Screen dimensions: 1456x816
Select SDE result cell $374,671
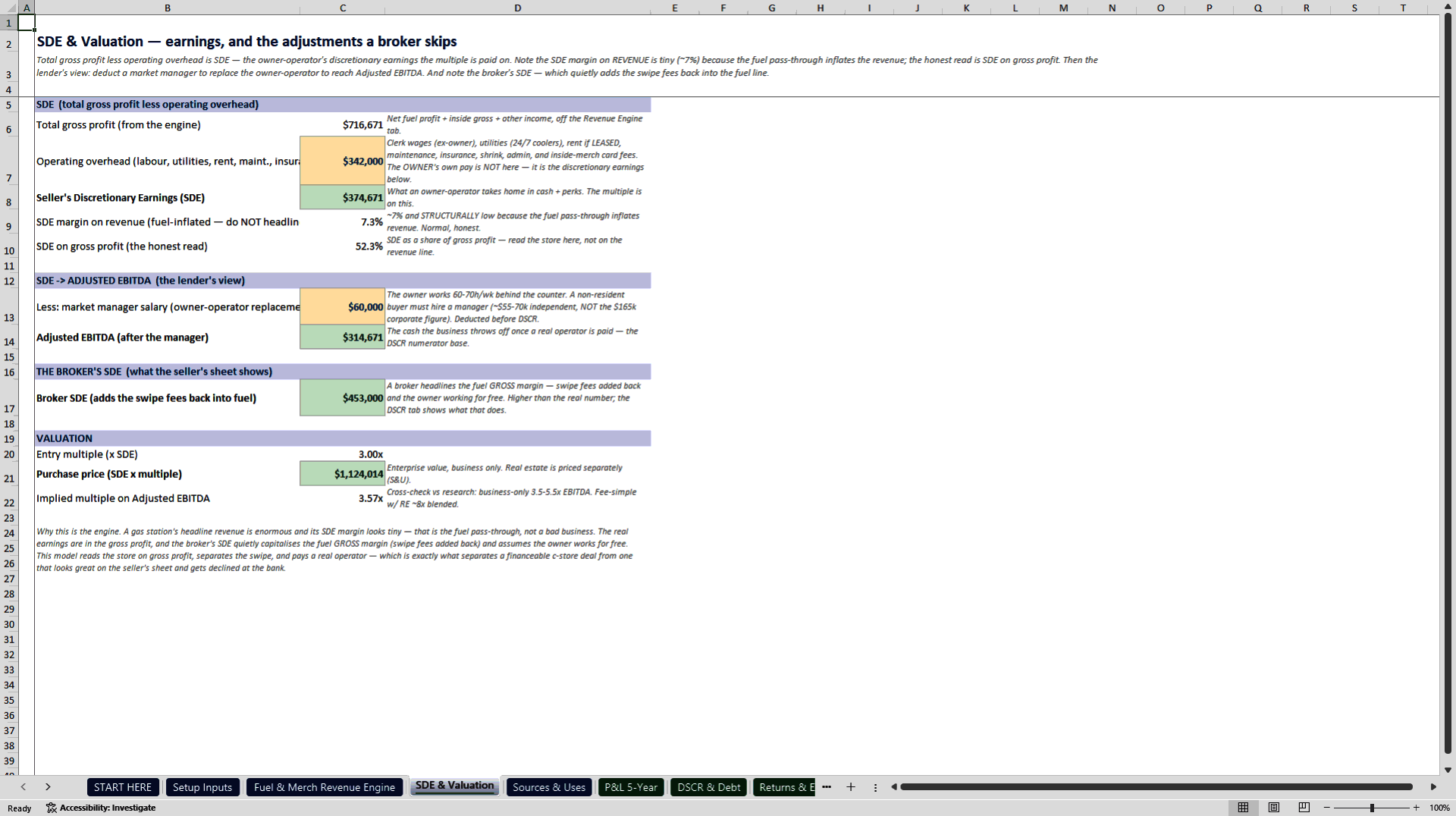click(x=343, y=197)
